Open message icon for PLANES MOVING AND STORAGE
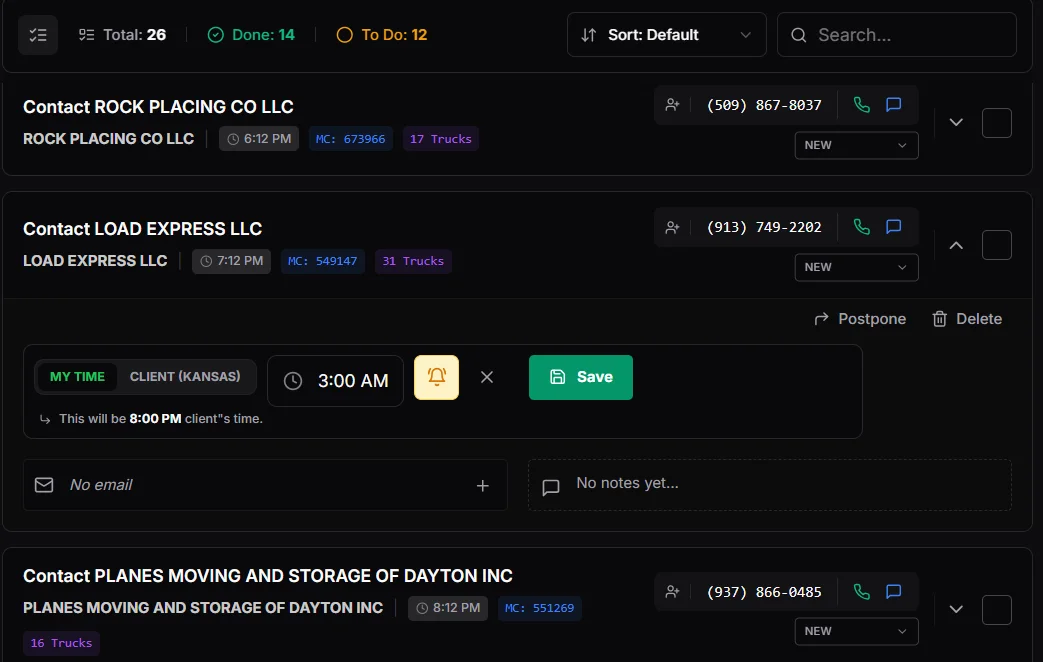 pos(893,591)
